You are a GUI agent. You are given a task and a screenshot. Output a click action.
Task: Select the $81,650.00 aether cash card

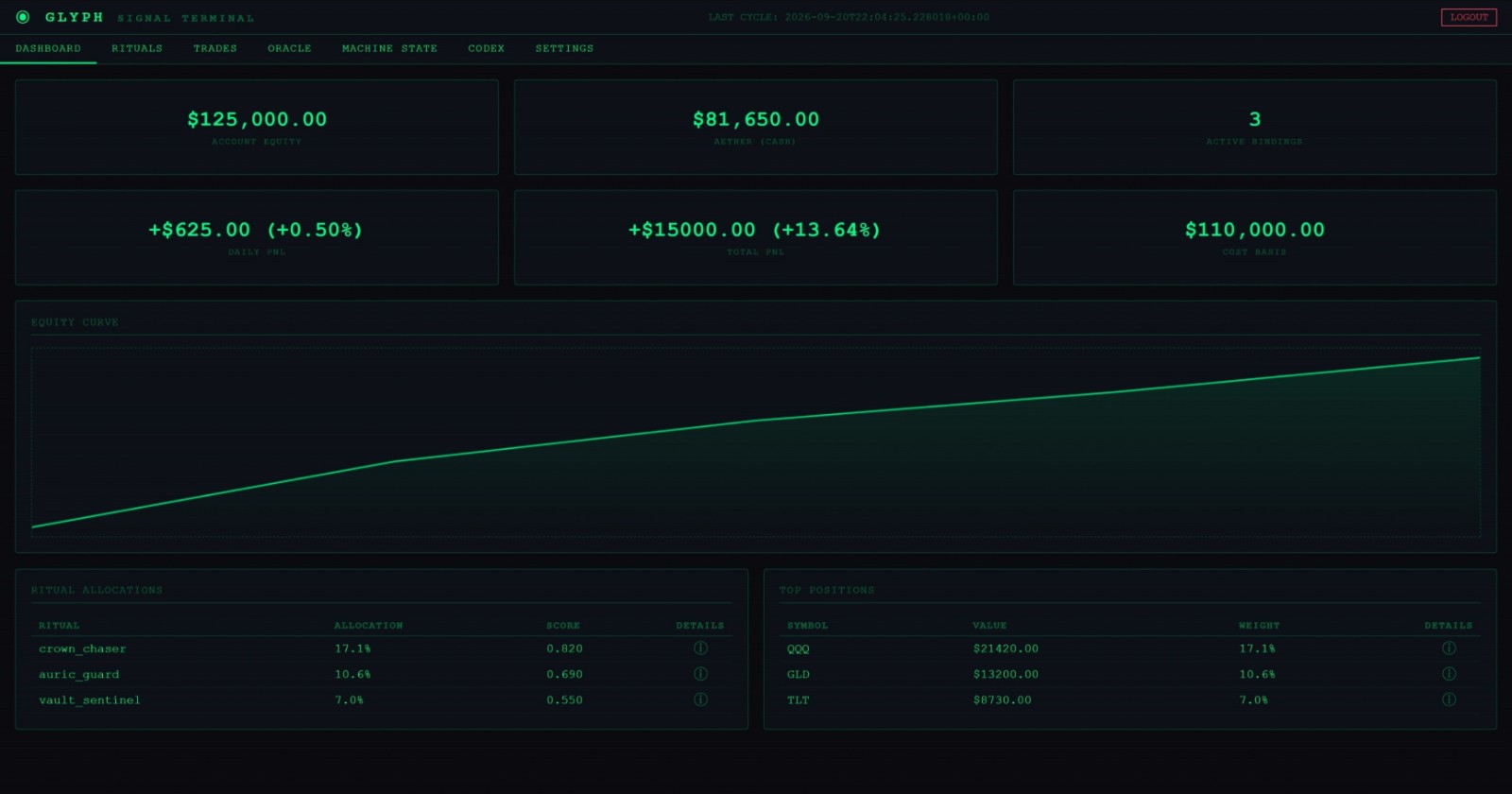point(756,127)
